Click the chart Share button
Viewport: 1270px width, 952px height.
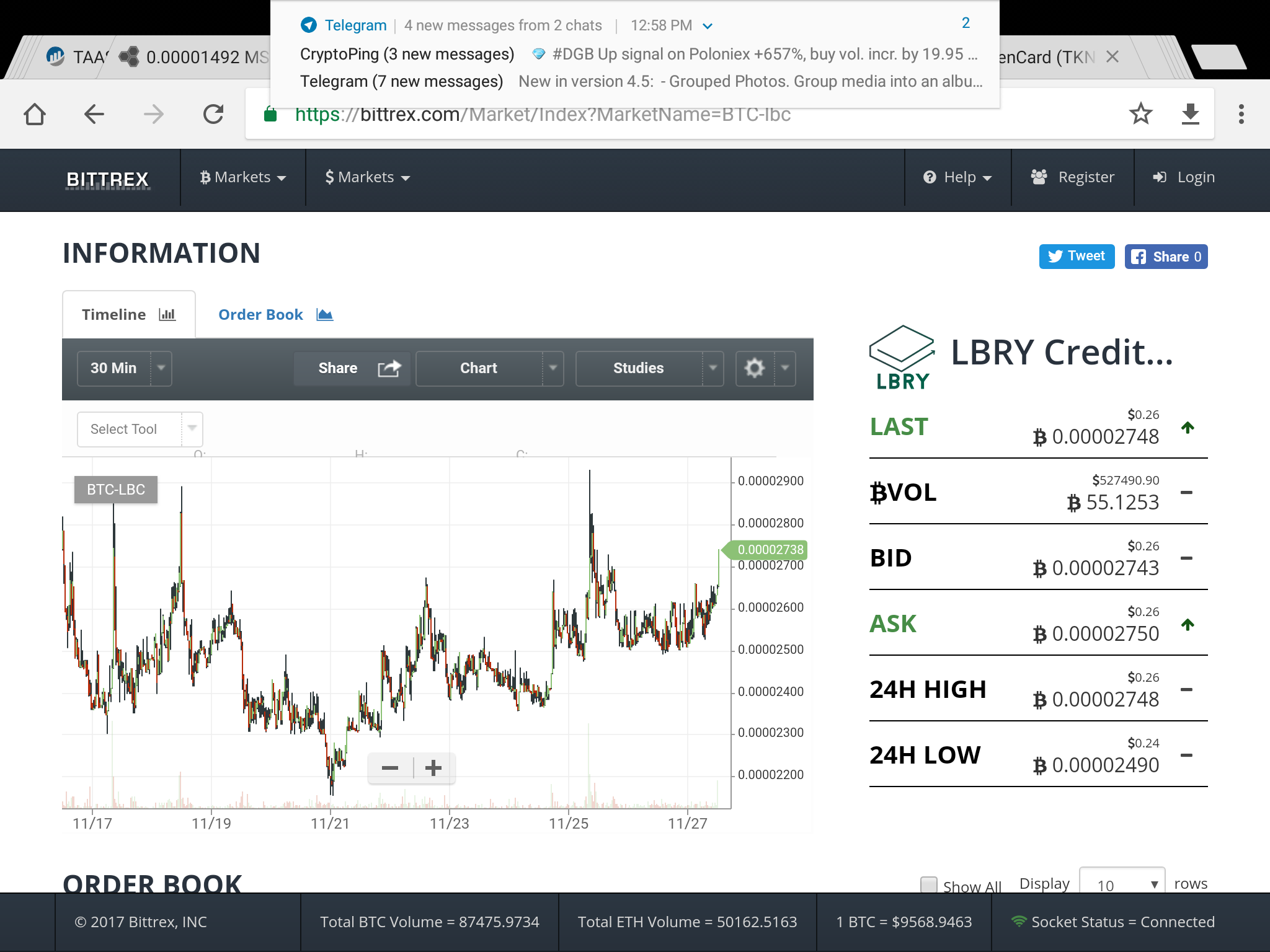pos(352,368)
